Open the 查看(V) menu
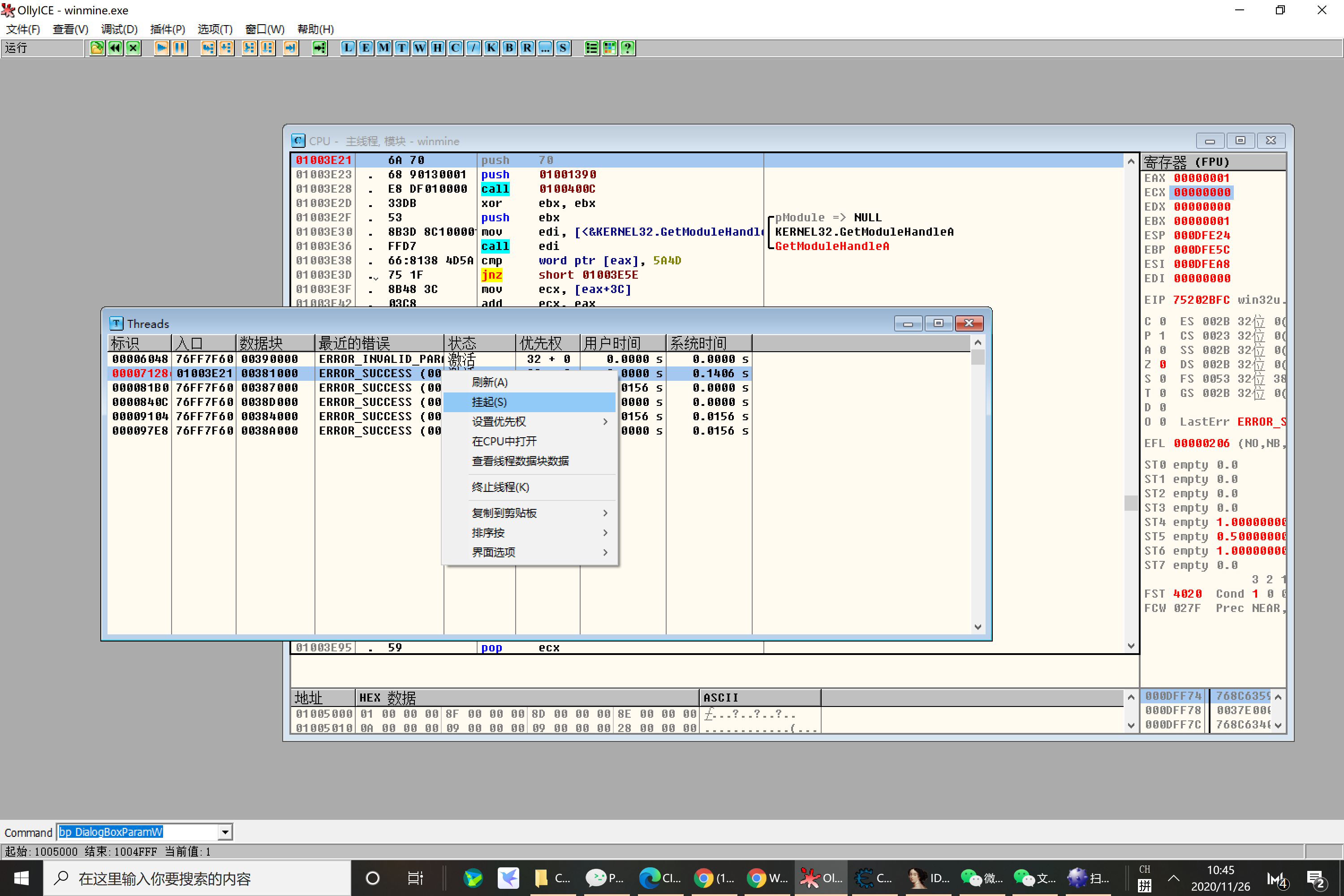This screenshot has height=896, width=1344. tap(71, 29)
